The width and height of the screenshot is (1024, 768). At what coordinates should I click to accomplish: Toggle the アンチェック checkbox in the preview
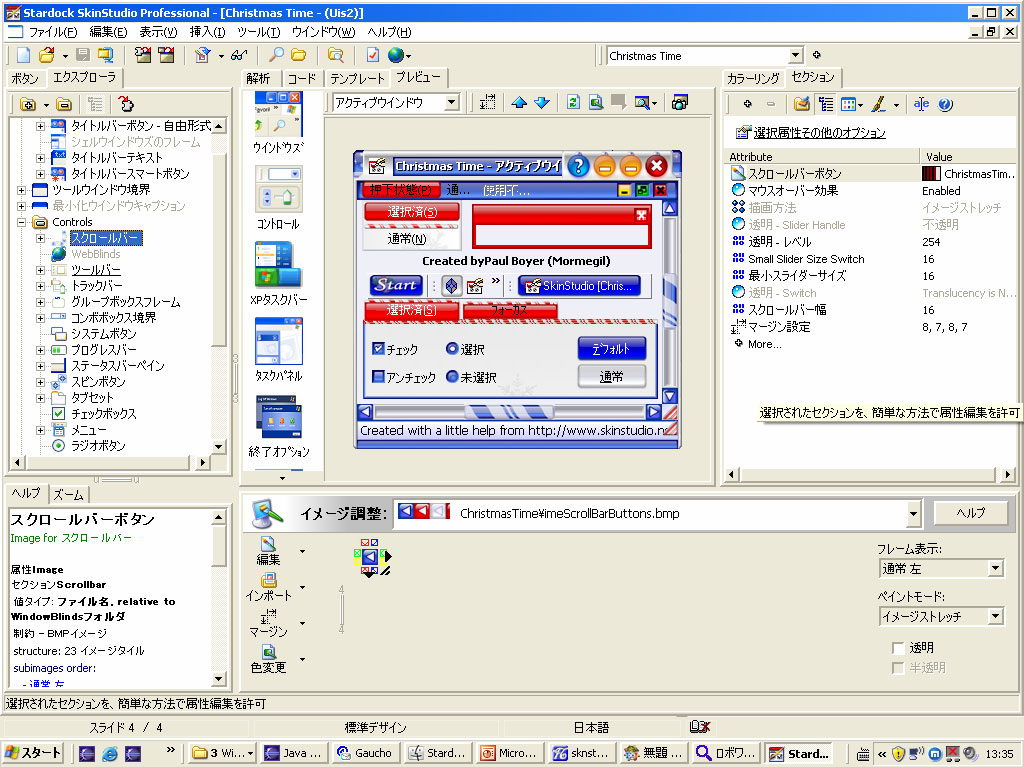click(378, 377)
